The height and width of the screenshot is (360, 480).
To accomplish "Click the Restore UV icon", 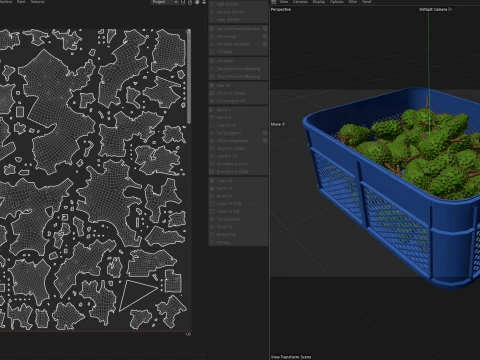I will point(212,234).
